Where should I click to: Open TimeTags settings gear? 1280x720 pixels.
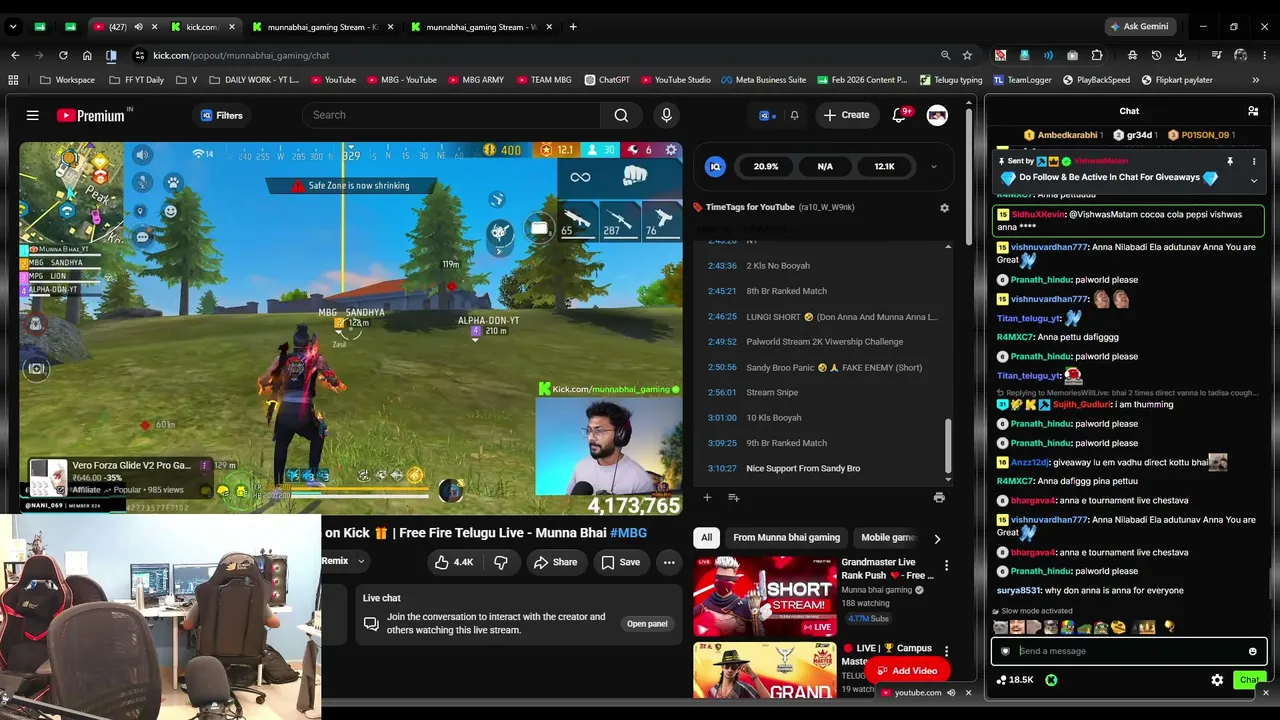click(944, 208)
